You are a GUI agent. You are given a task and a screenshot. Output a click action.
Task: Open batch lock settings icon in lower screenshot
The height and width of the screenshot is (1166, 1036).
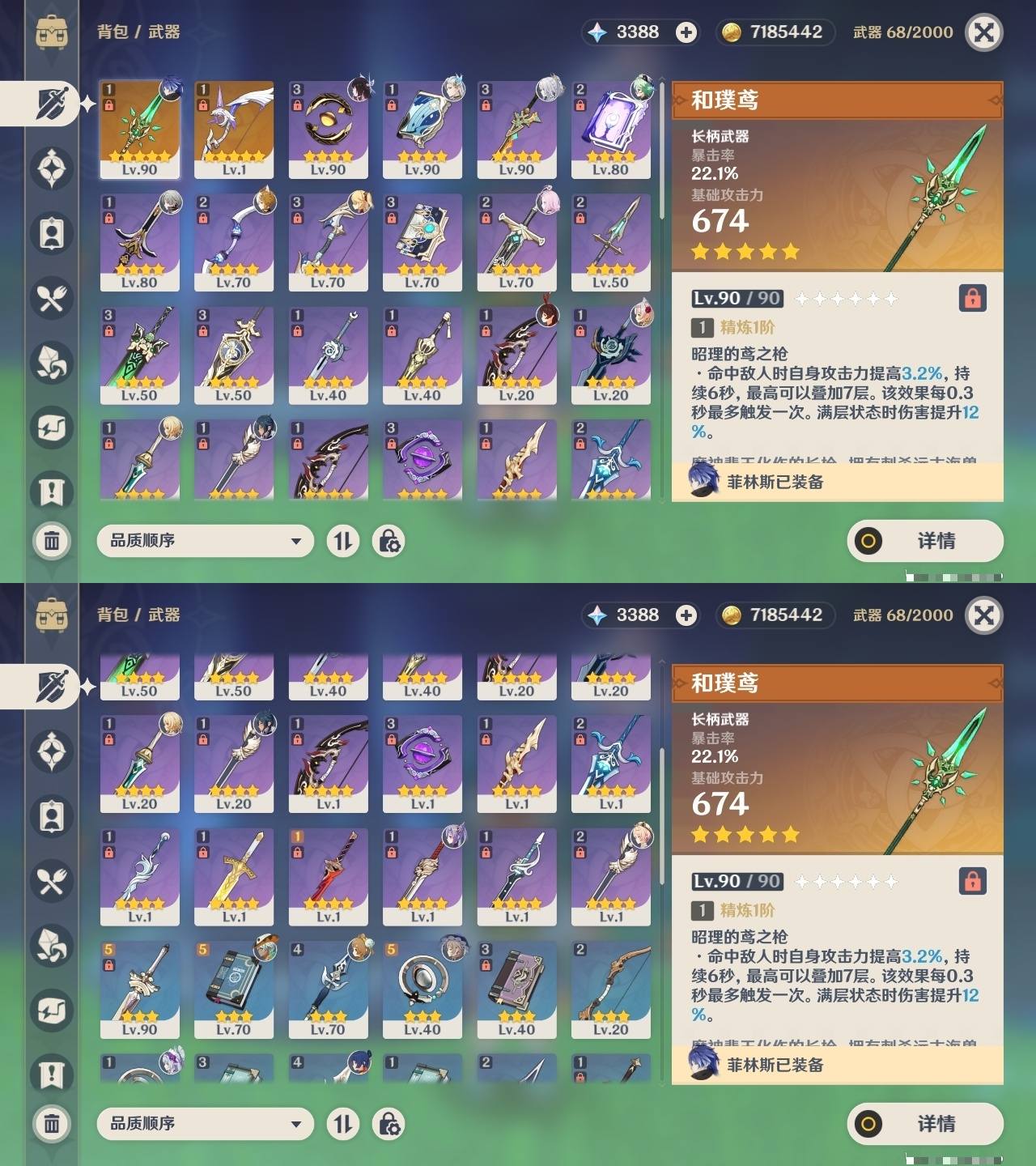(388, 1124)
